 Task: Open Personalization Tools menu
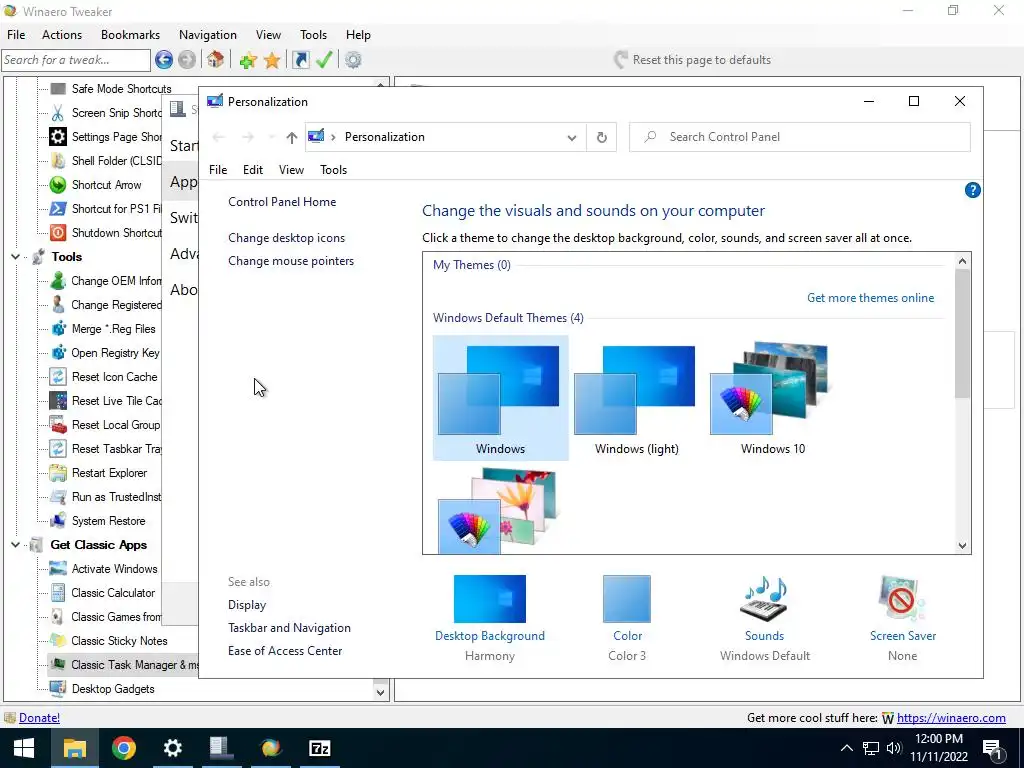(333, 170)
